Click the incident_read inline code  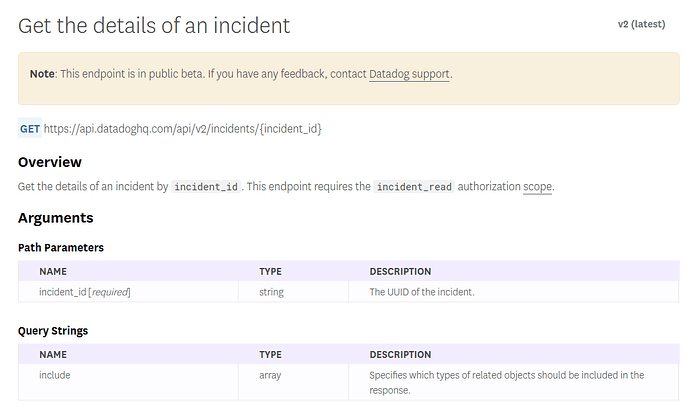[x=414, y=187]
